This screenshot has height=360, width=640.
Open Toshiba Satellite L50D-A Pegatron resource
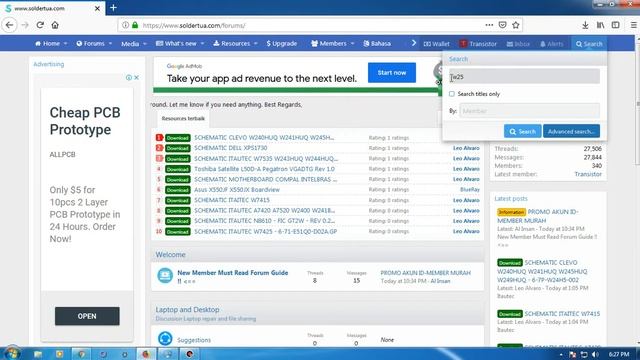pyautogui.click(x=264, y=169)
